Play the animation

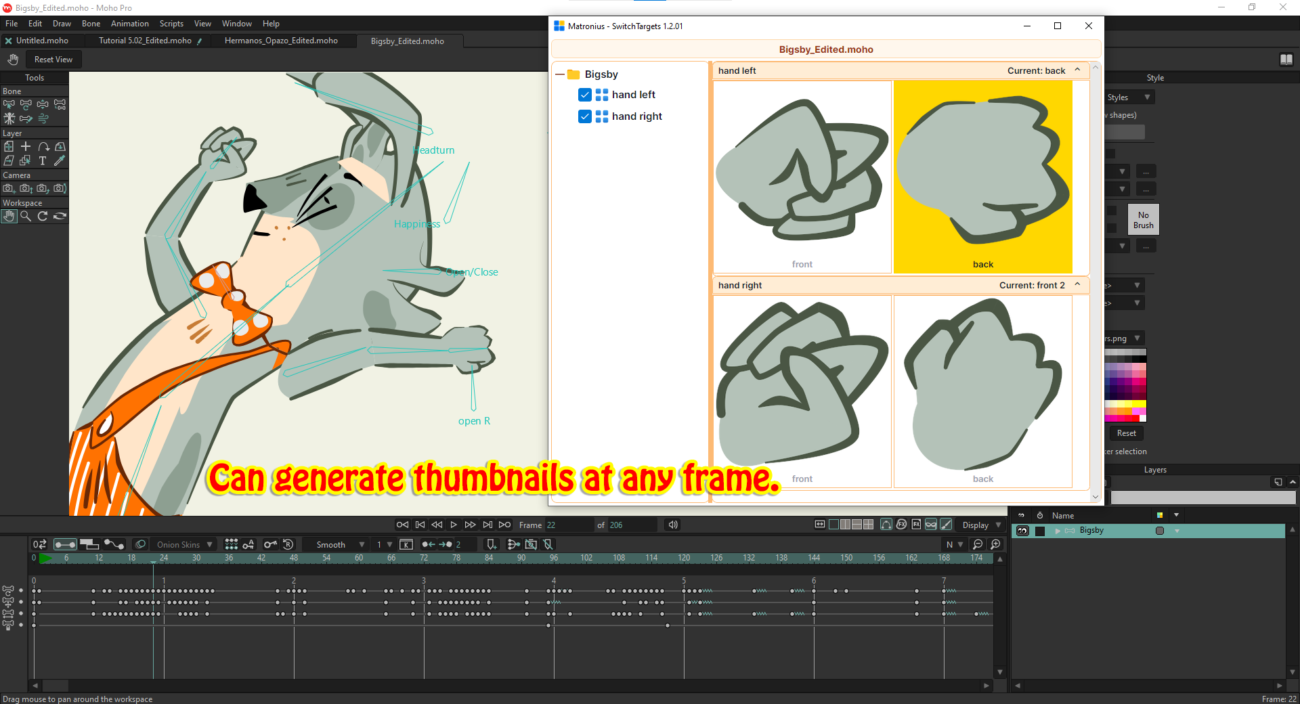pos(454,525)
